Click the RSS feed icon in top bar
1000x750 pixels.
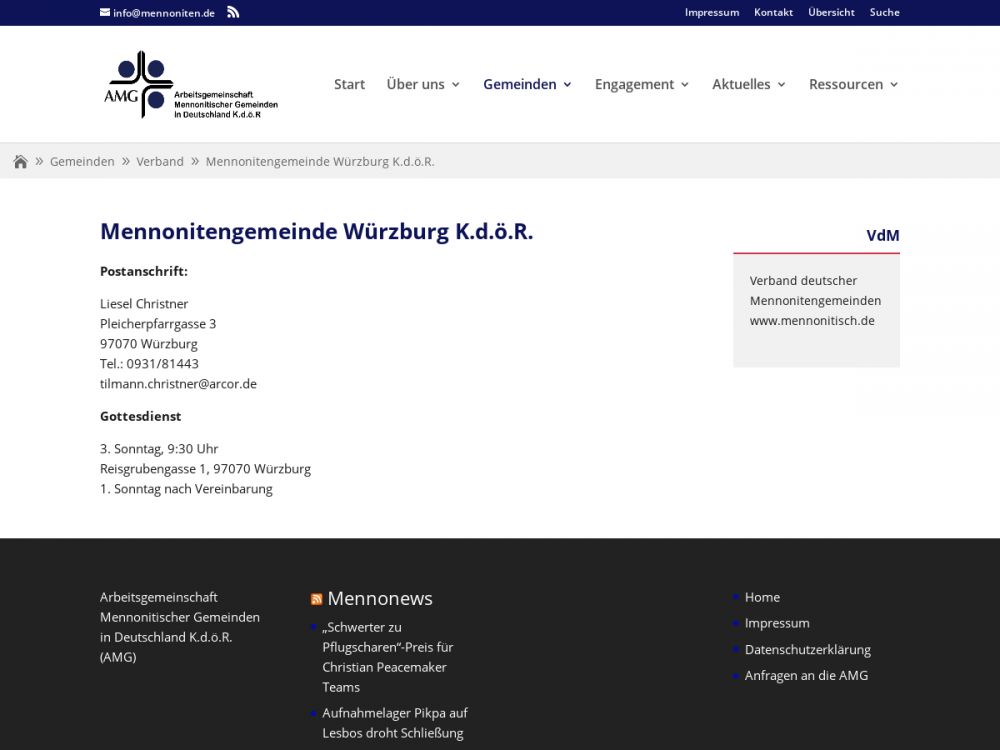point(233,12)
